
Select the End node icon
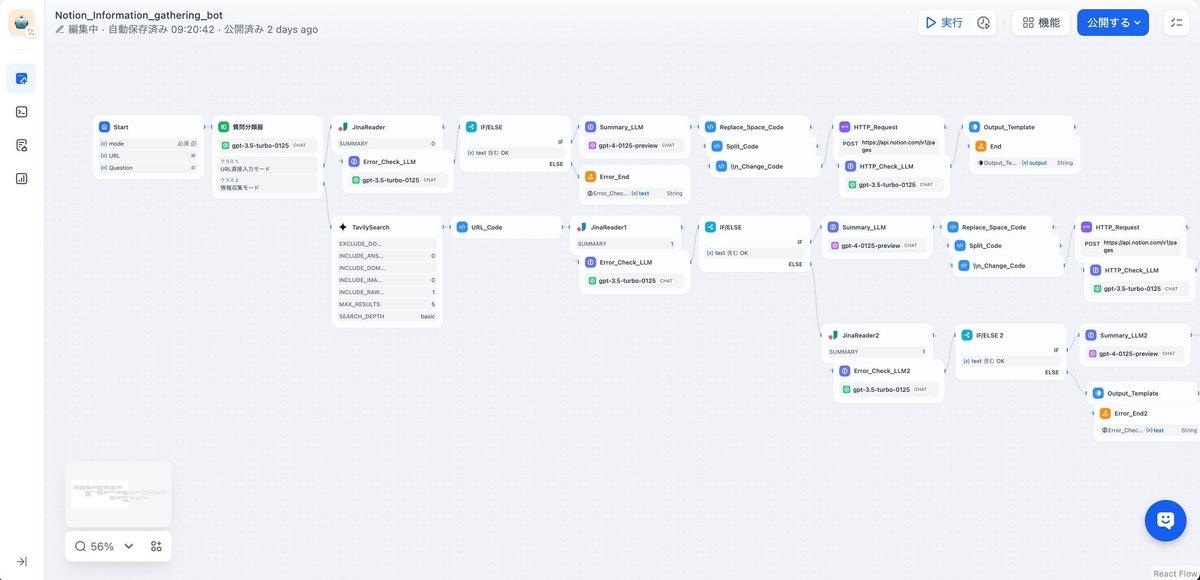(981, 146)
